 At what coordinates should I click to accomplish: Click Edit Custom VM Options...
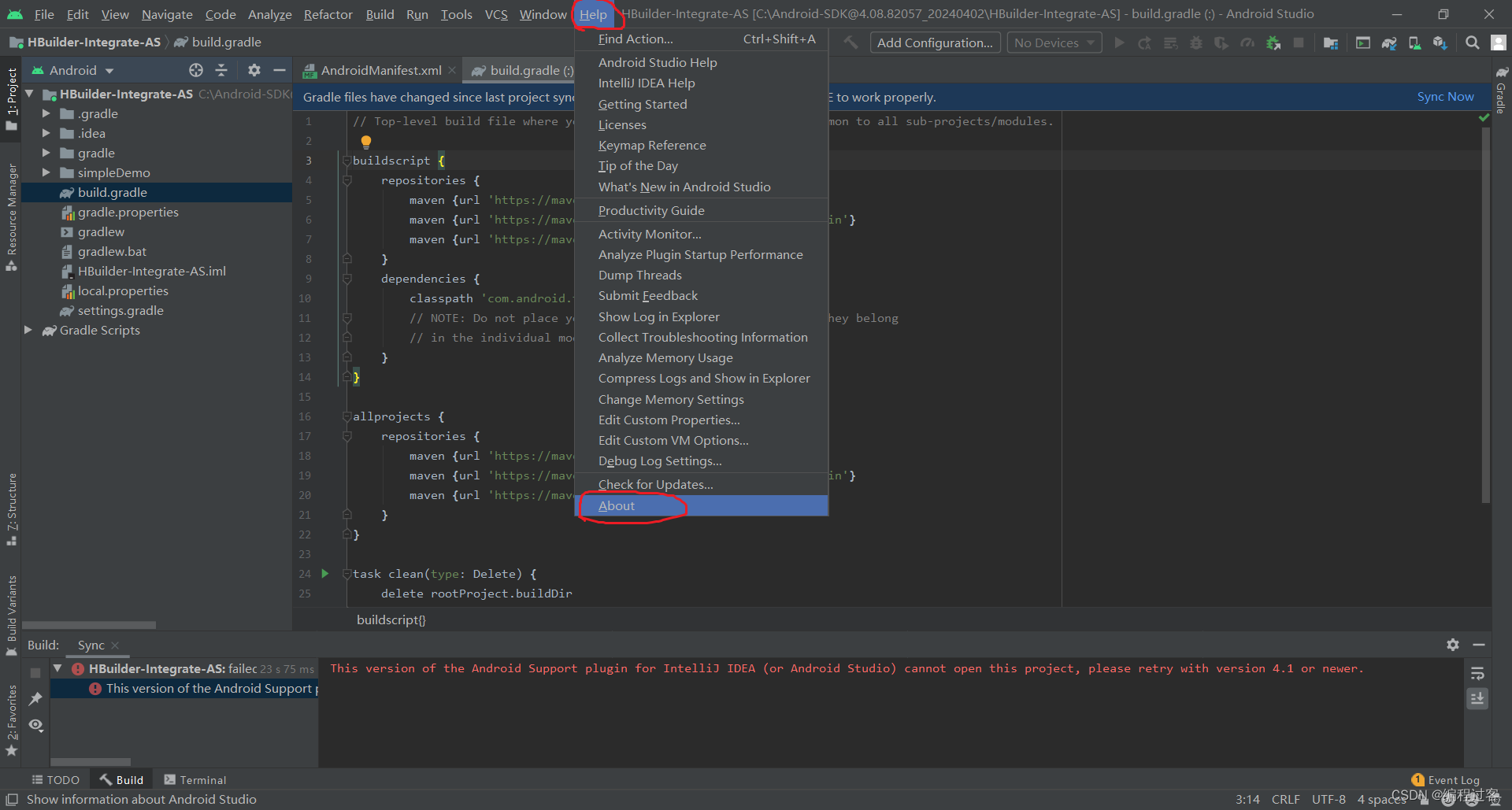(x=701, y=440)
